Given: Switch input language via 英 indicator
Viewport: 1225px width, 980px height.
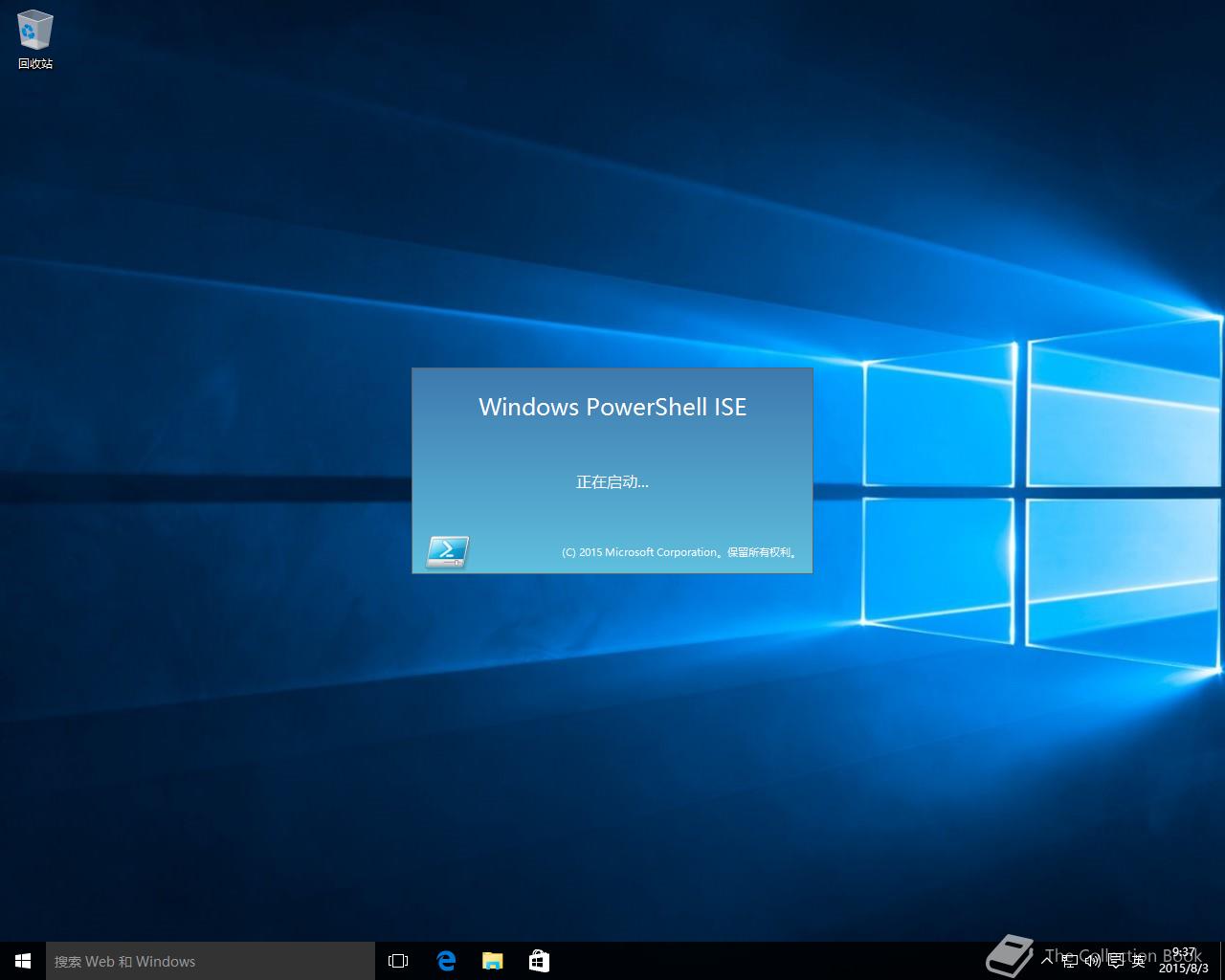Looking at the screenshot, I should pyautogui.click(x=1138, y=961).
